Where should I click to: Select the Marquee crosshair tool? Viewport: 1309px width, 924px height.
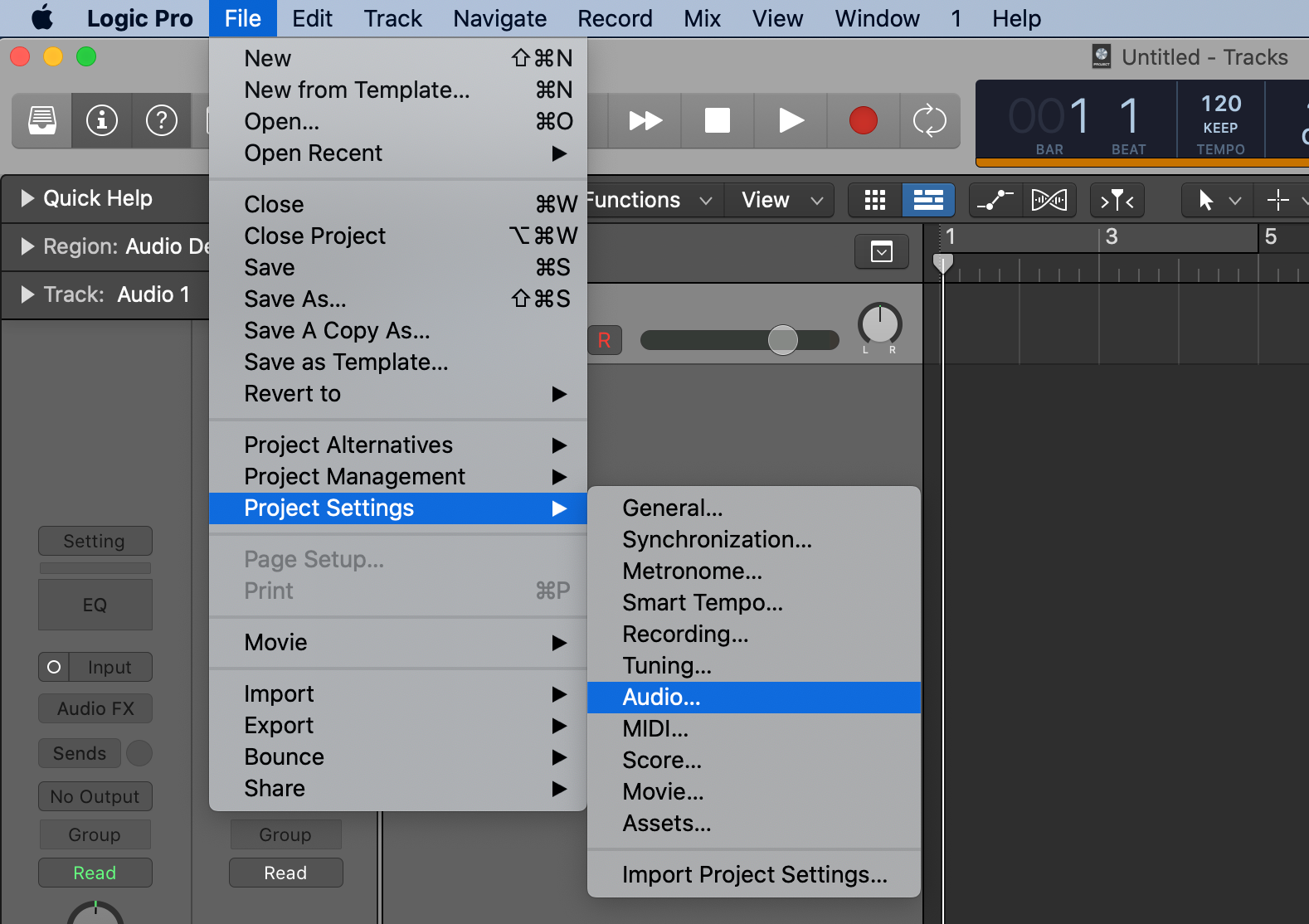tap(1277, 200)
